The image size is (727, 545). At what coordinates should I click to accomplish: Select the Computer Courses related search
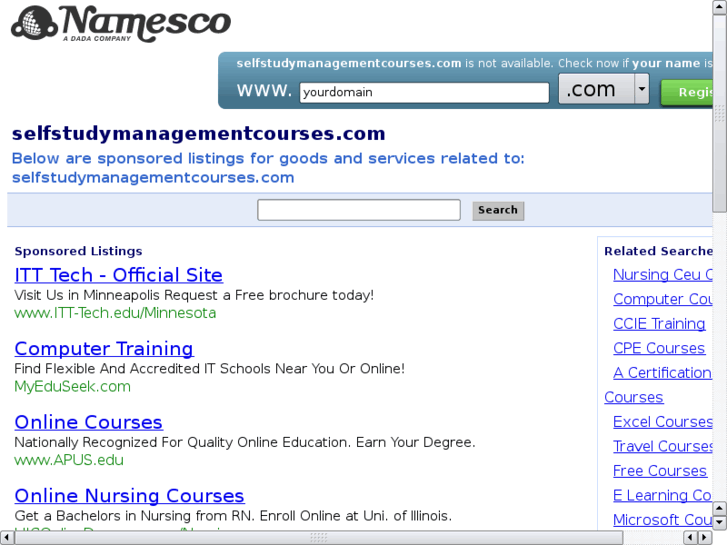click(663, 299)
